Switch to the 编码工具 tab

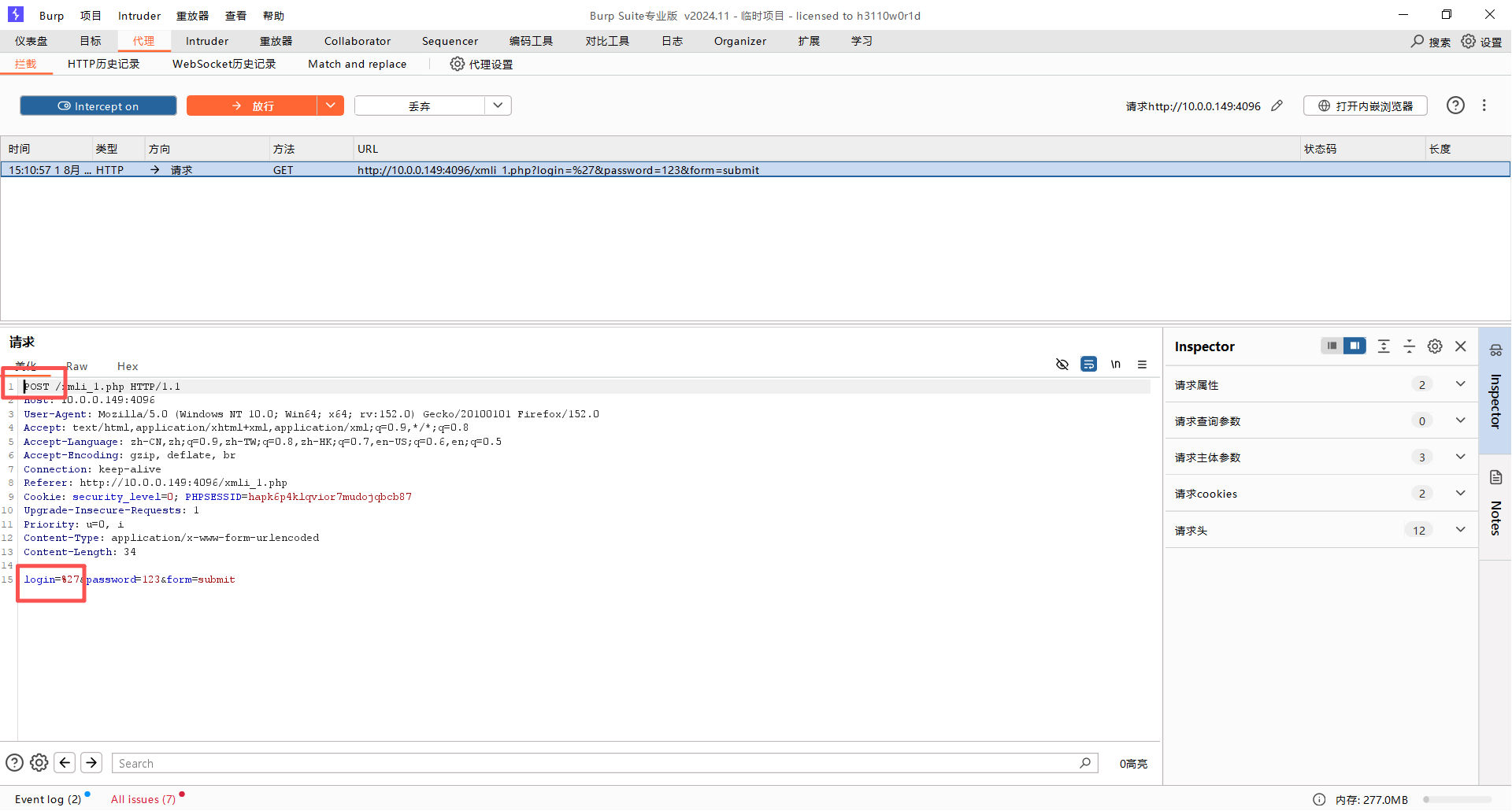pyautogui.click(x=531, y=41)
